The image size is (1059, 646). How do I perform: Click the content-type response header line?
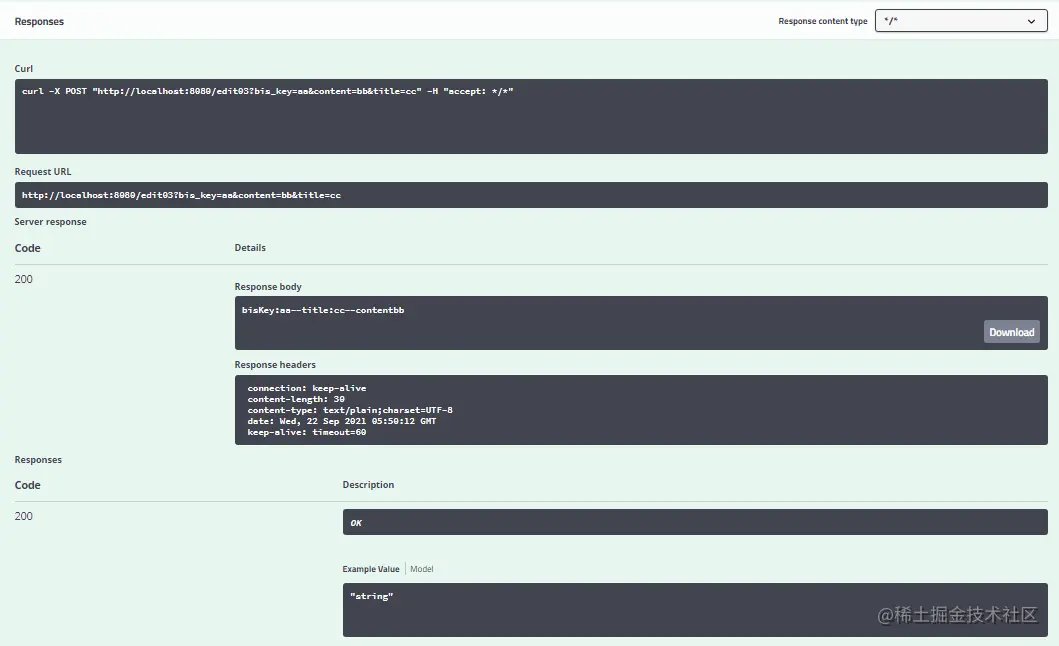coord(350,410)
